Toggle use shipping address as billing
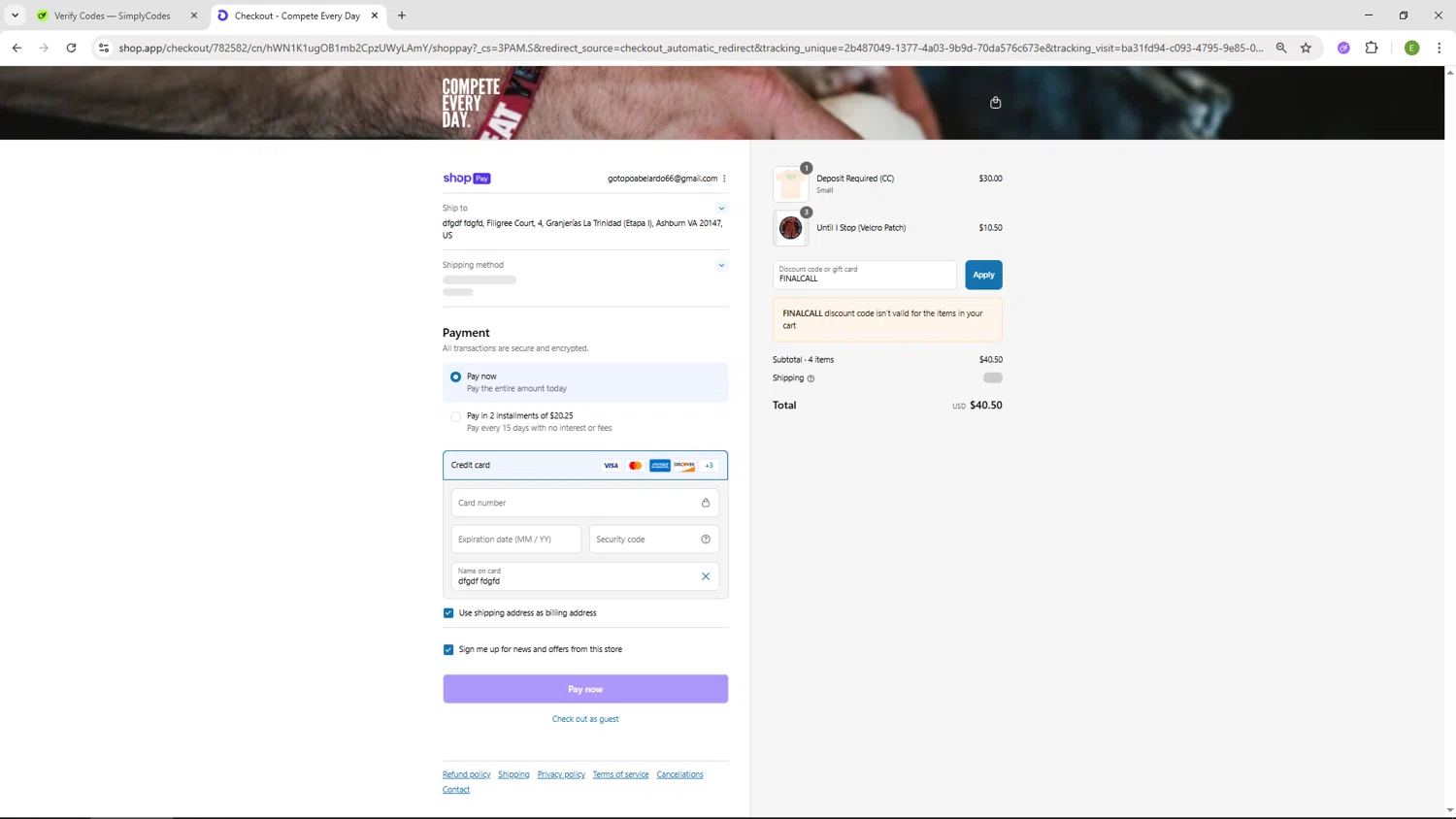The height and width of the screenshot is (819, 1456). [448, 613]
